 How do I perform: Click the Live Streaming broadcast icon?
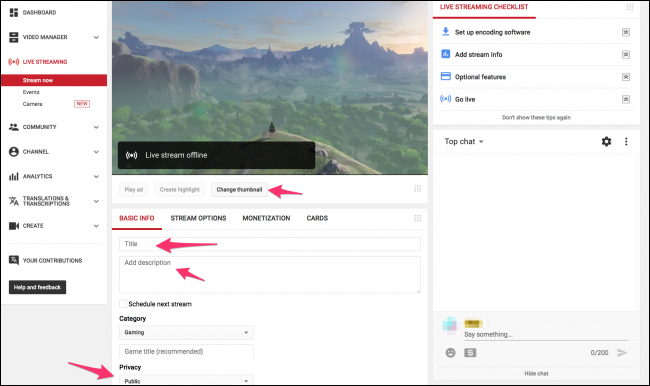[x=14, y=62]
